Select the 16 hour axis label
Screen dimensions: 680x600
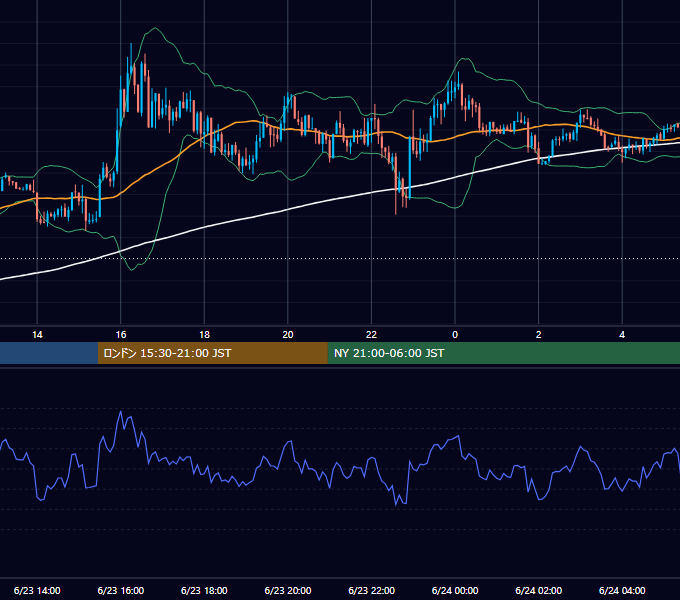click(x=121, y=334)
